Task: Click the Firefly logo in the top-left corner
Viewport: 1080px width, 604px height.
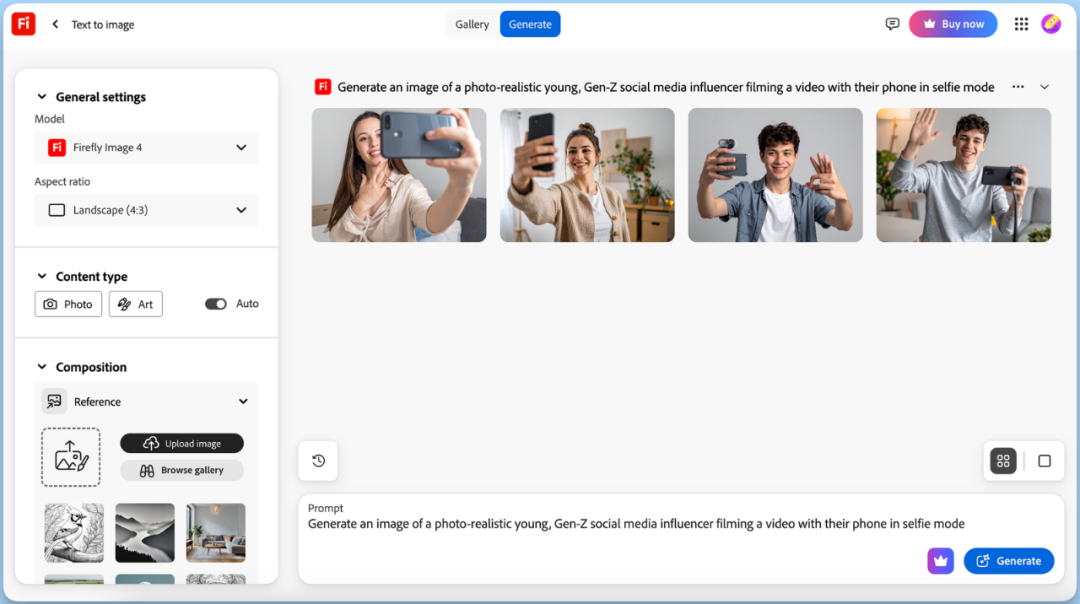Action: (x=23, y=24)
